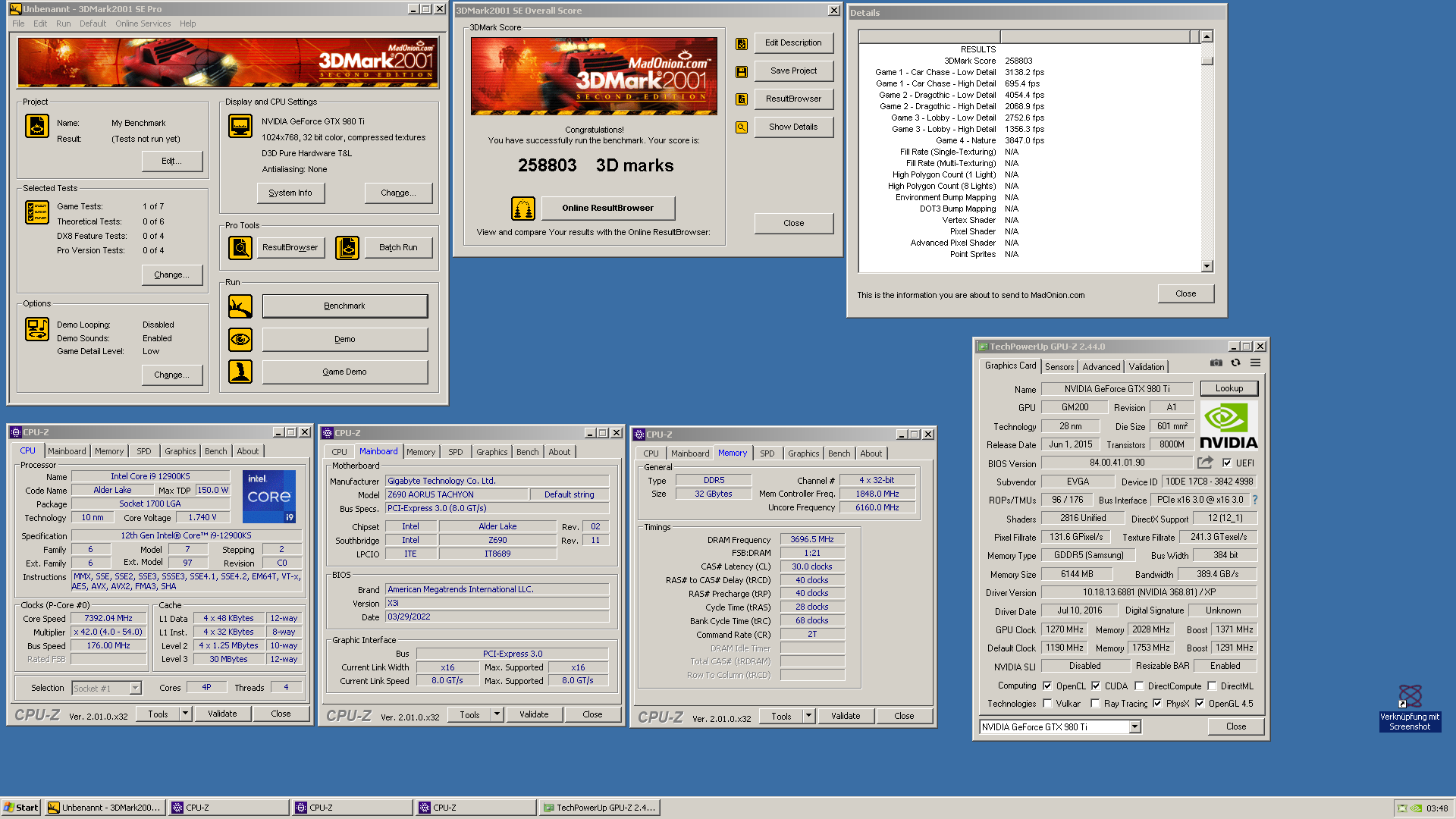Click the ResultBrowser magnifier icon in Pro Tools

coord(240,248)
